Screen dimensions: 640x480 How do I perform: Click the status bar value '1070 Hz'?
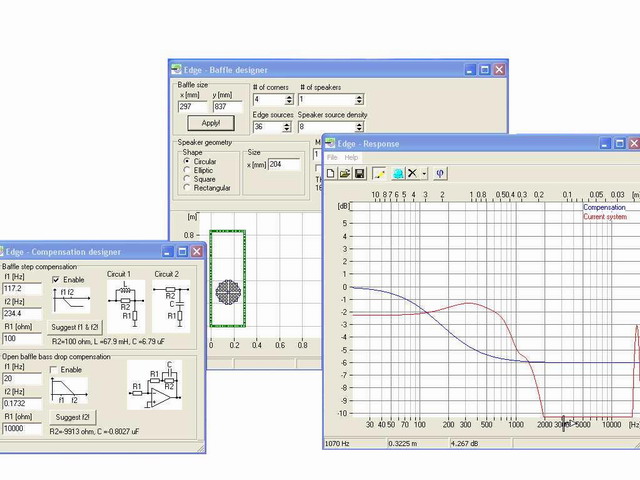pos(337,443)
